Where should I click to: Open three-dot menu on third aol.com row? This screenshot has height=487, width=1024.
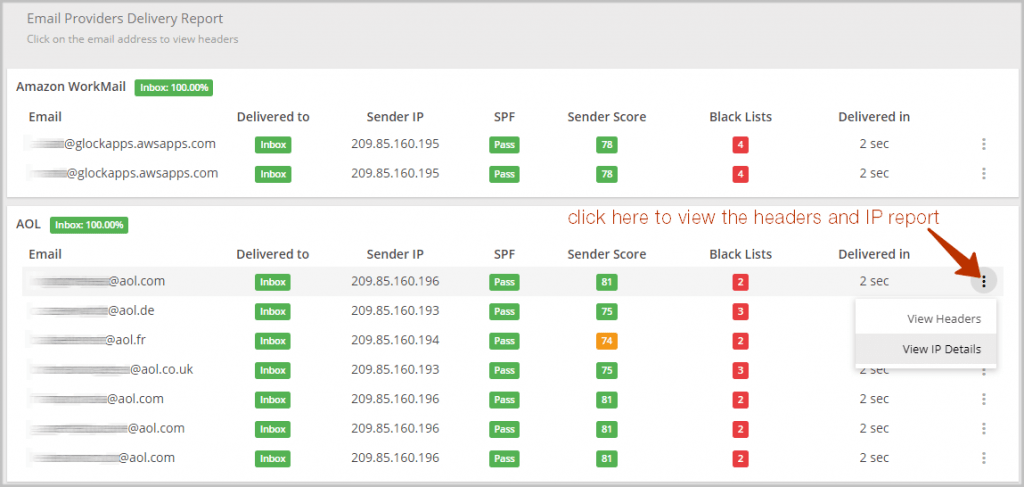click(984, 429)
